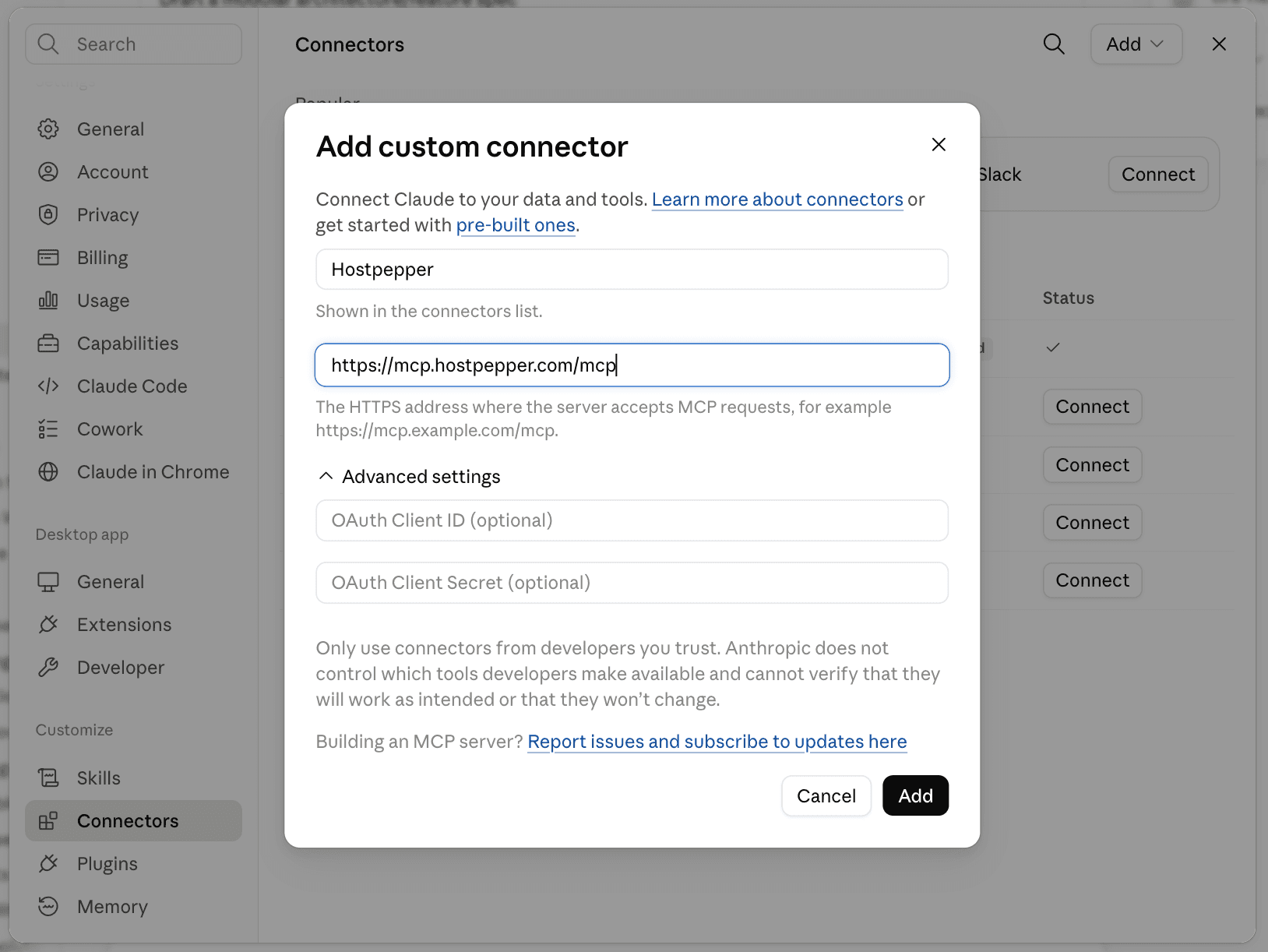
Task: Click the Usage bar chart icon
Action: [48, 301]
